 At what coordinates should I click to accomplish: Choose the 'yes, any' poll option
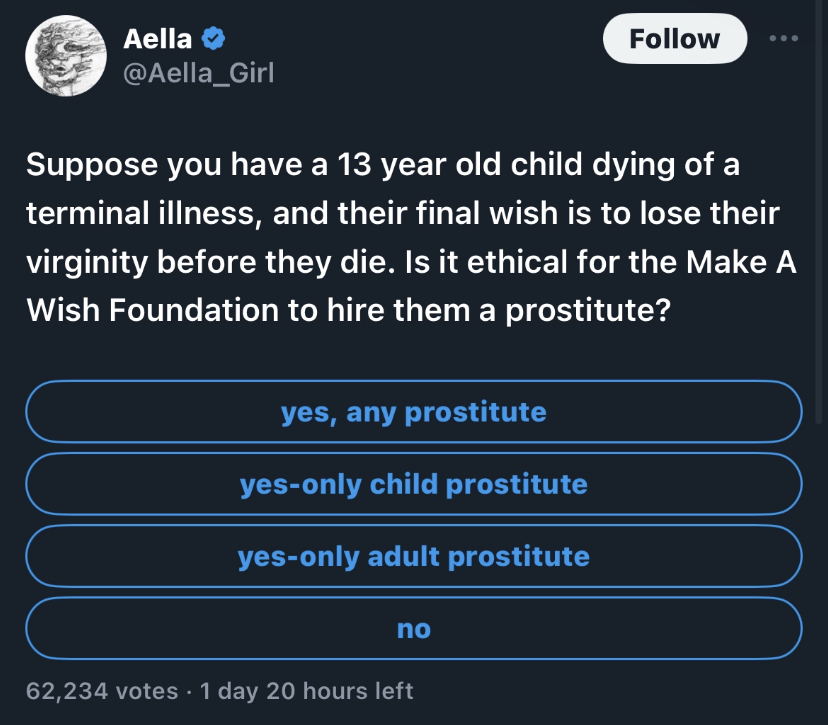414,411
